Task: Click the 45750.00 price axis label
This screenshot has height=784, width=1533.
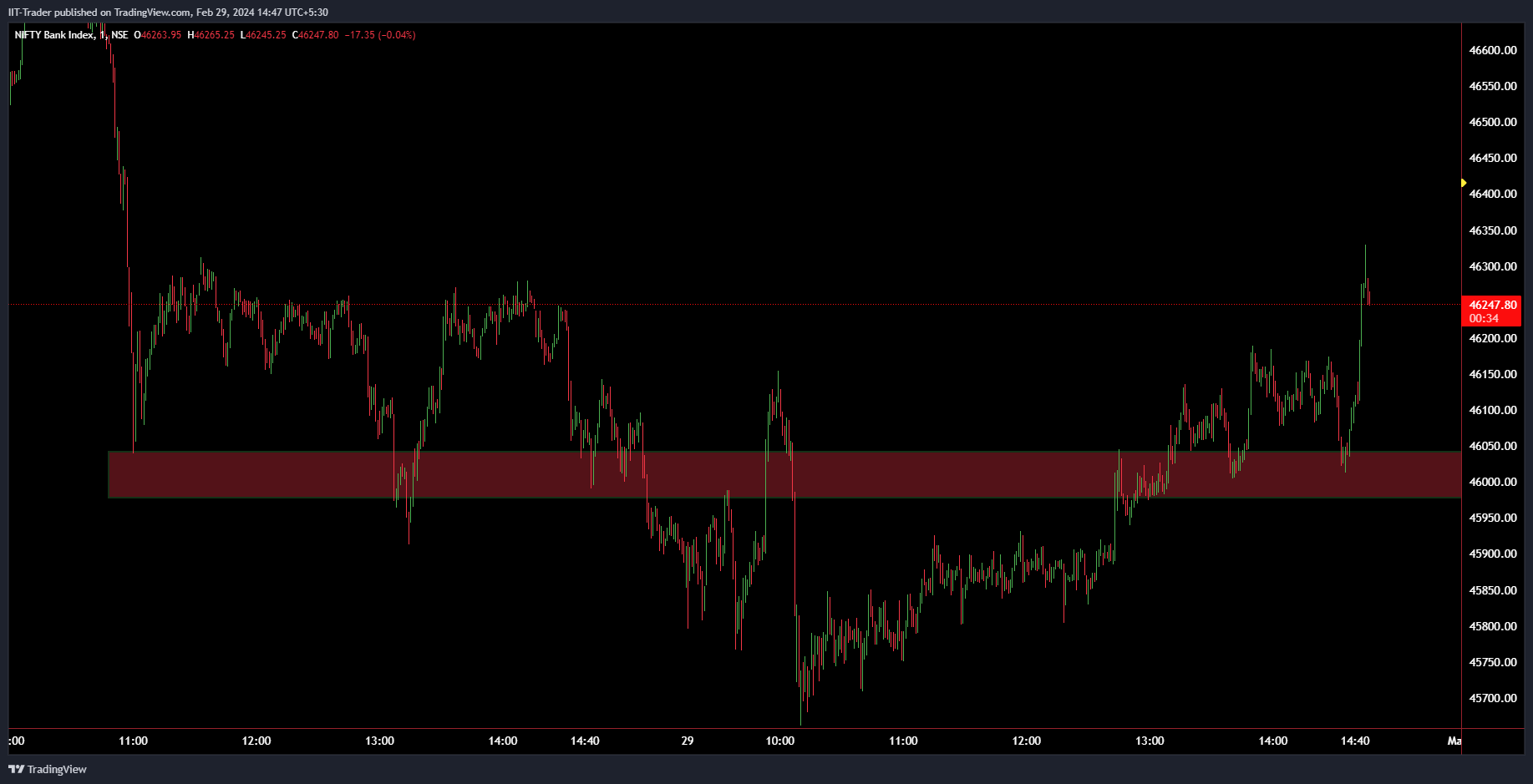Action: pos(1492,662)
